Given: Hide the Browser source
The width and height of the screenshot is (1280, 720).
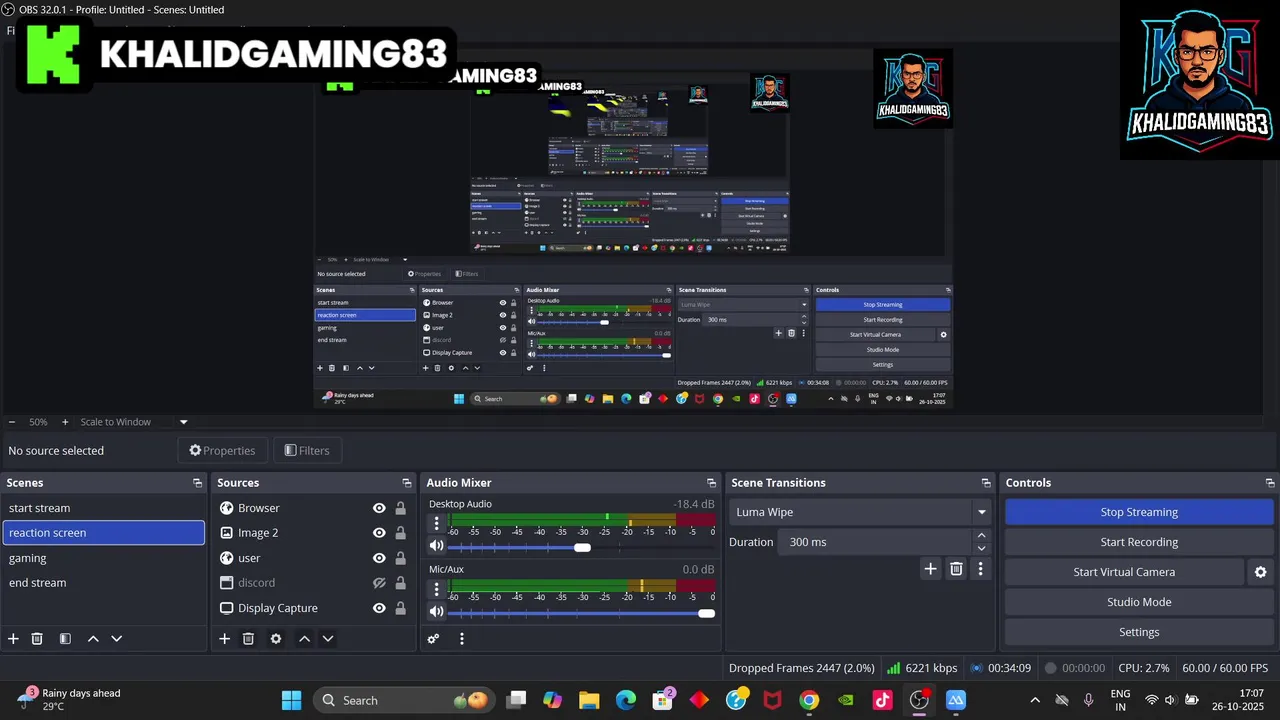Looking at the screenshot, I should [x=379, y=508].
